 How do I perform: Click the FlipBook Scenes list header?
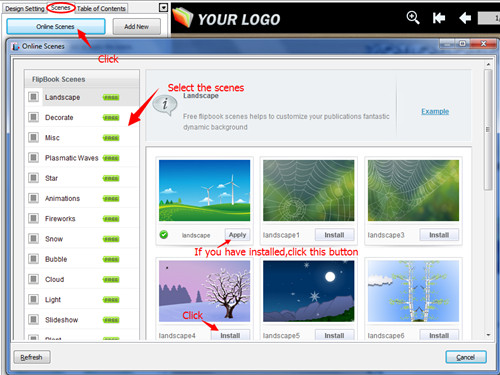tap(82, 79)
